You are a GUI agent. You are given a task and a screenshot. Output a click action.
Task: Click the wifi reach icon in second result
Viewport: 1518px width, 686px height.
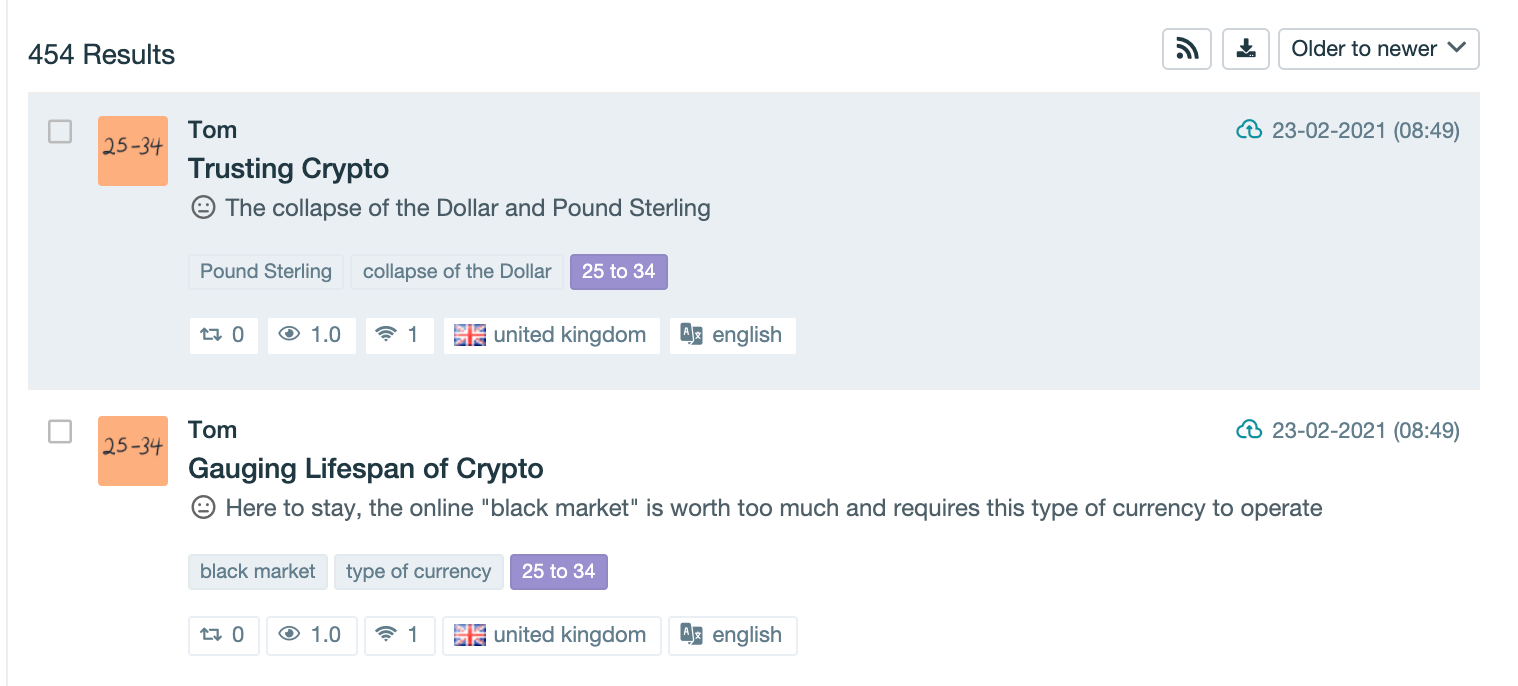pyautogui.click(x=386, y=635)
